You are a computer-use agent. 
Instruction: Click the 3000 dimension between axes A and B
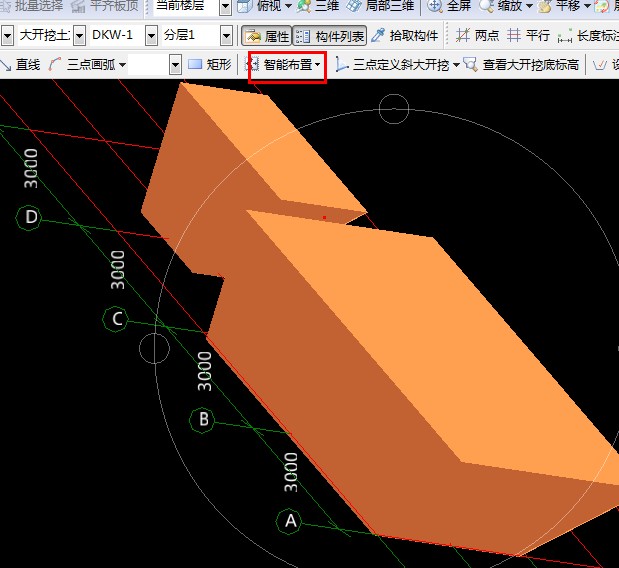pyautogui.click(x=291, y=472)
